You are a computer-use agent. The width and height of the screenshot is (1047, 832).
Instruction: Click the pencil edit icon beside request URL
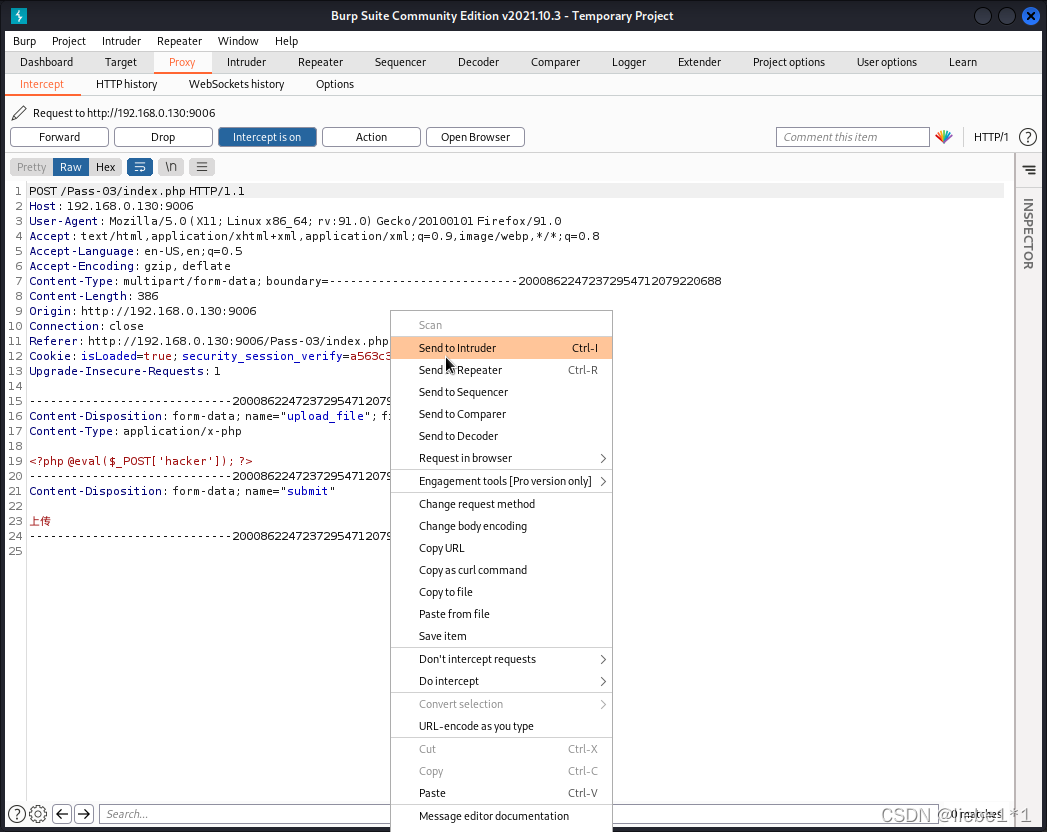[x=19, y=113]
